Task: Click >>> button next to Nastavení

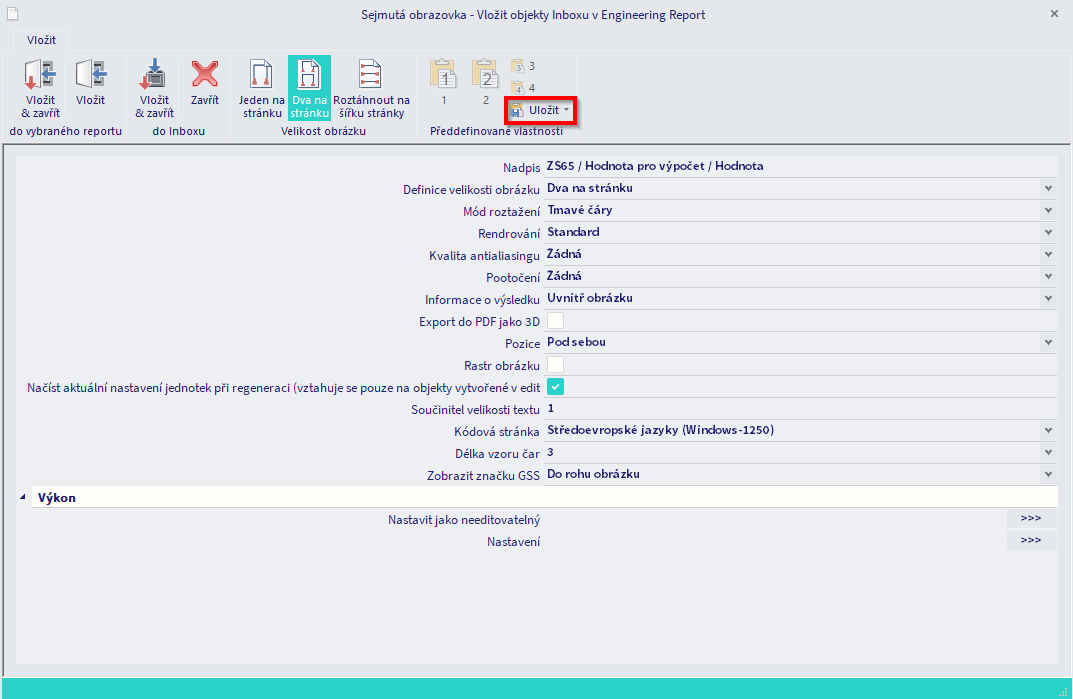Action: pyautogui.click(x=1030, y=541)
